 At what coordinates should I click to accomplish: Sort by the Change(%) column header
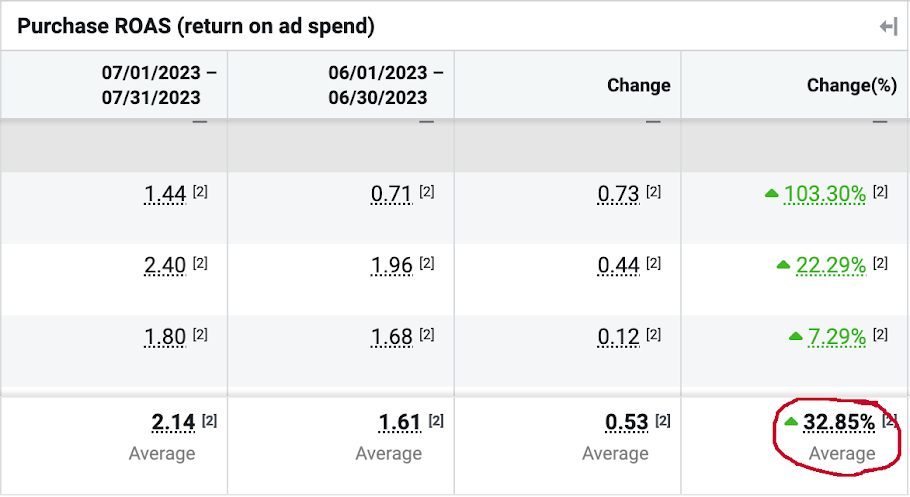[851, 85]
